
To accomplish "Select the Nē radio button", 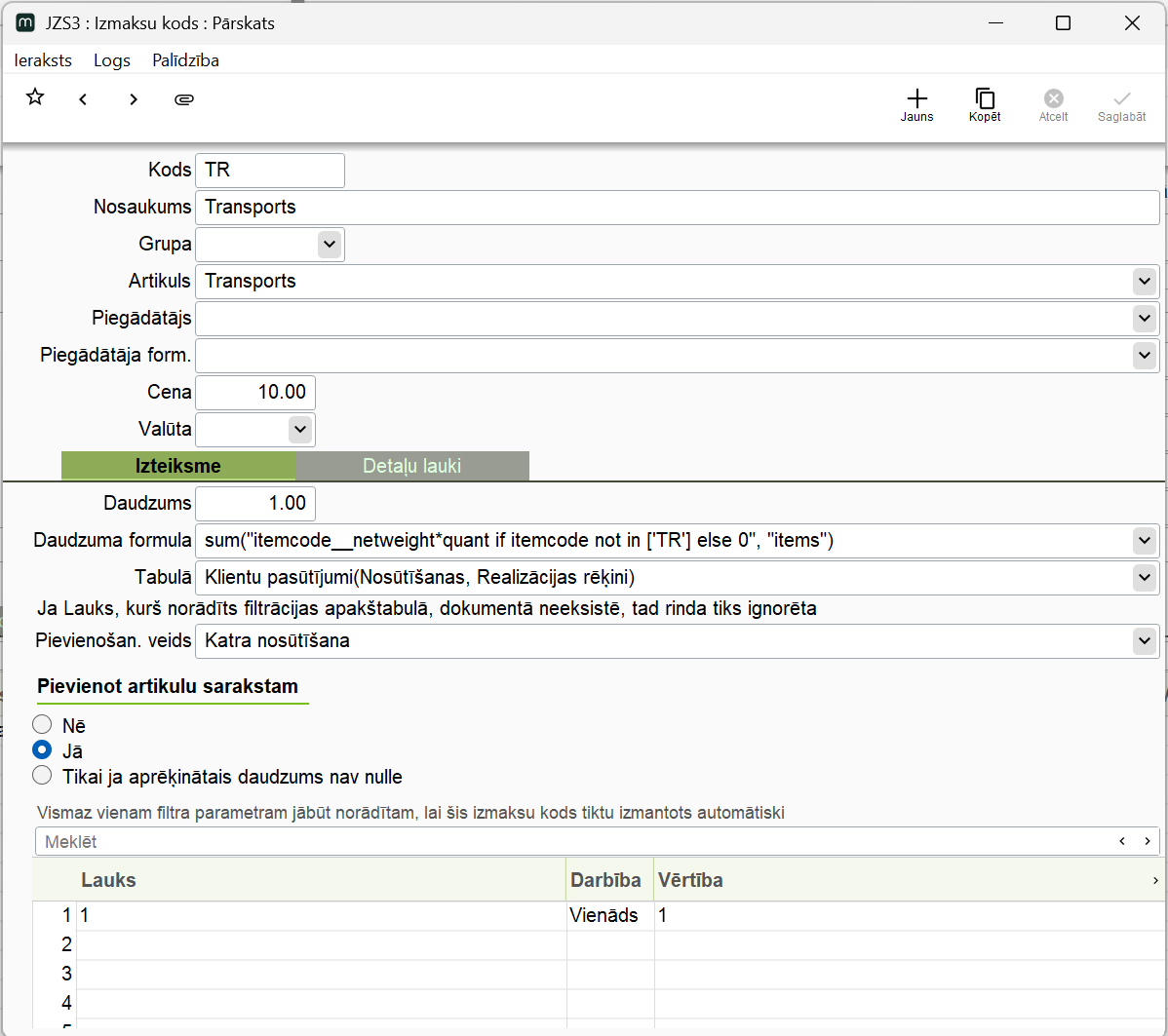I will pos(42,724).
